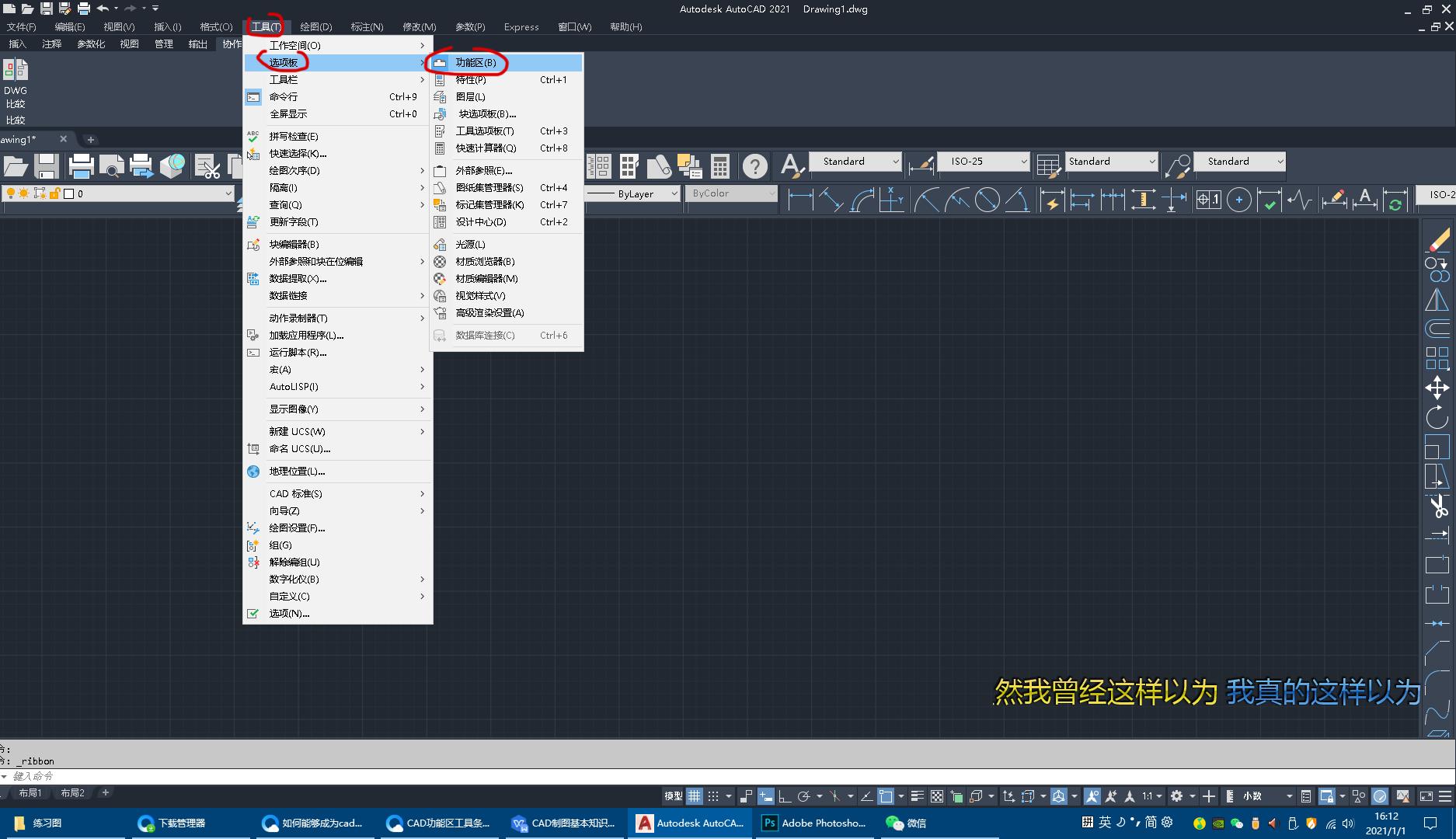Open the layer selection dropdown
Viewport: 1456px width, 839px height.
point(228,193)
